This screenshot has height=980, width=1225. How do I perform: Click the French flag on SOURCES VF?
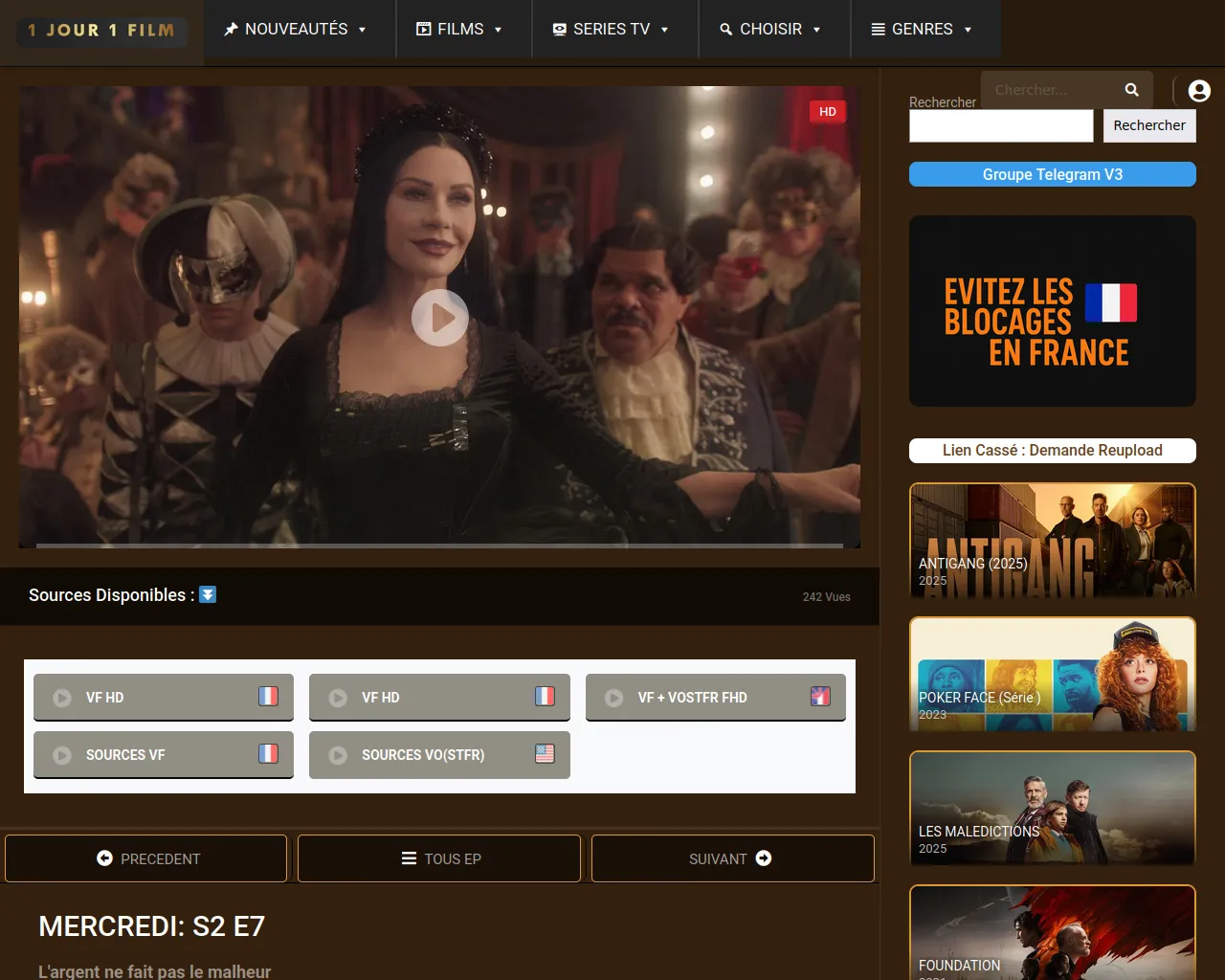click(268, 754)
